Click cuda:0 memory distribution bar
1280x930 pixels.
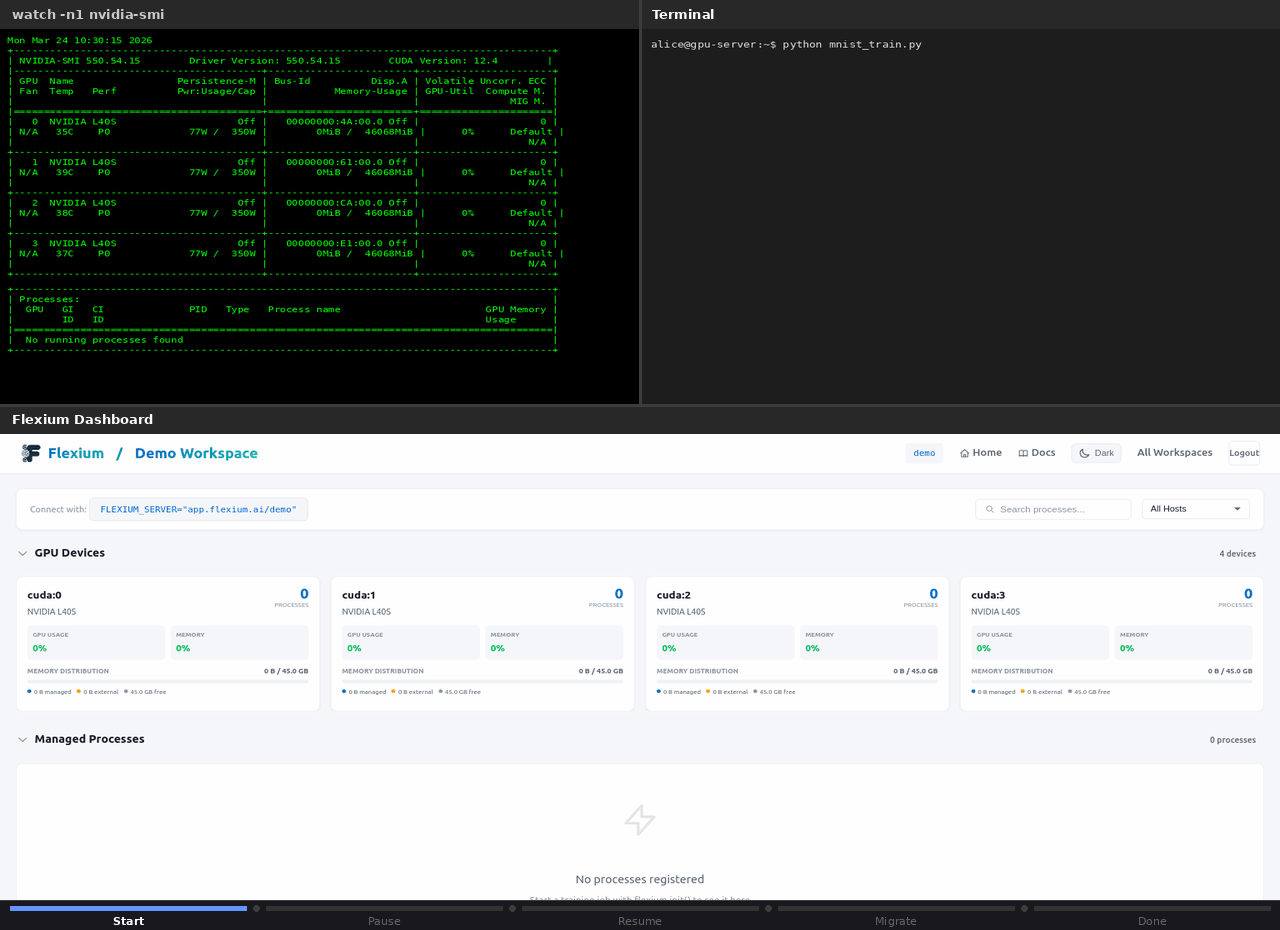point(168,681)
